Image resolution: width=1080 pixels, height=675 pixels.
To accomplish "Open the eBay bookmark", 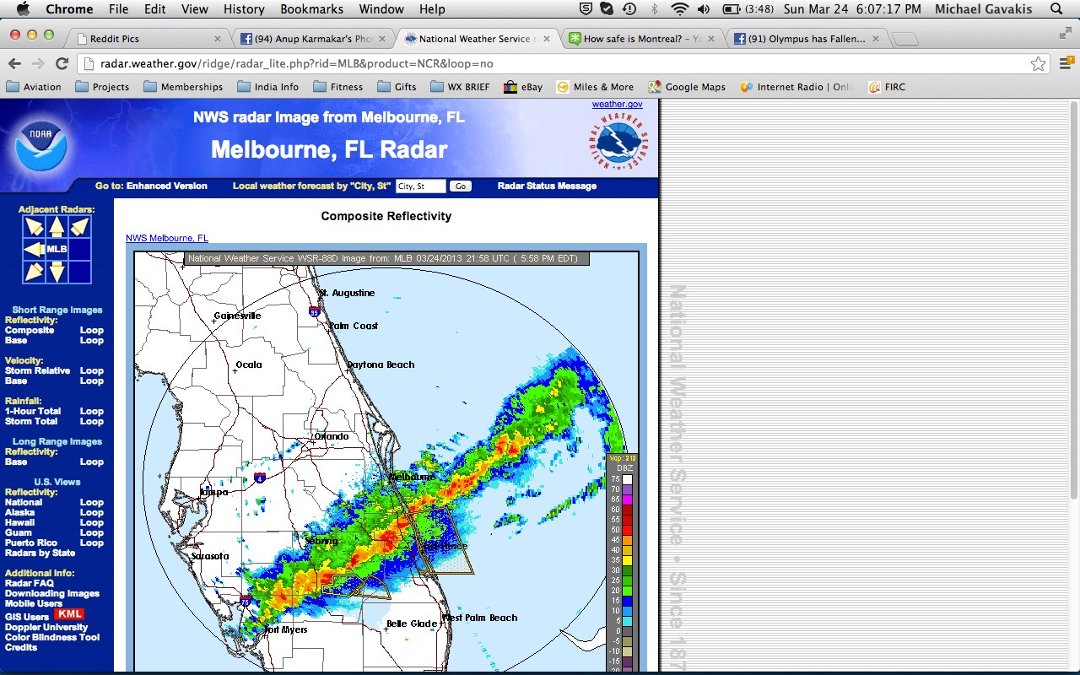I will [523, 87].
